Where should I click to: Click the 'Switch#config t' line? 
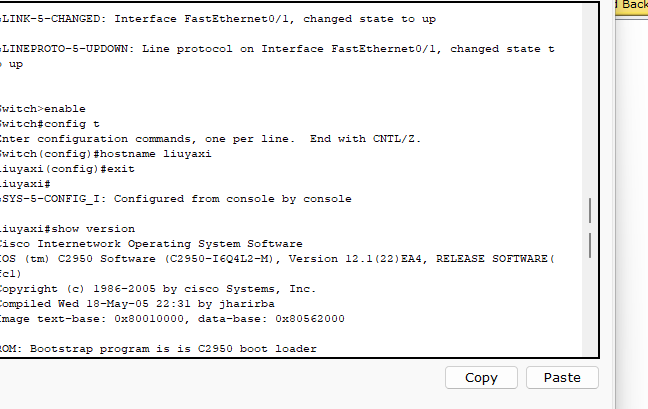point(50,124)
